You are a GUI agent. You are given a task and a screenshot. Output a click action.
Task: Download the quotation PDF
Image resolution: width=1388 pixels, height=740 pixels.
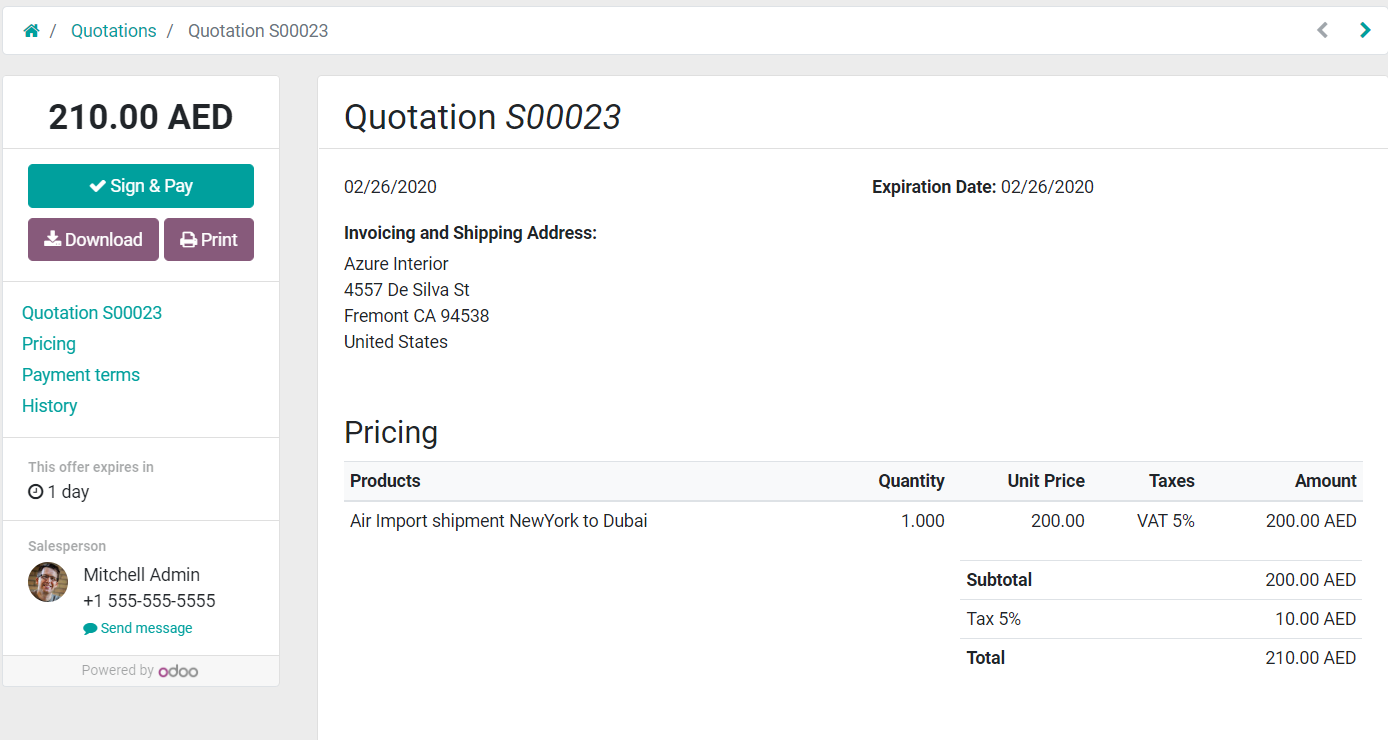[93, 240]
